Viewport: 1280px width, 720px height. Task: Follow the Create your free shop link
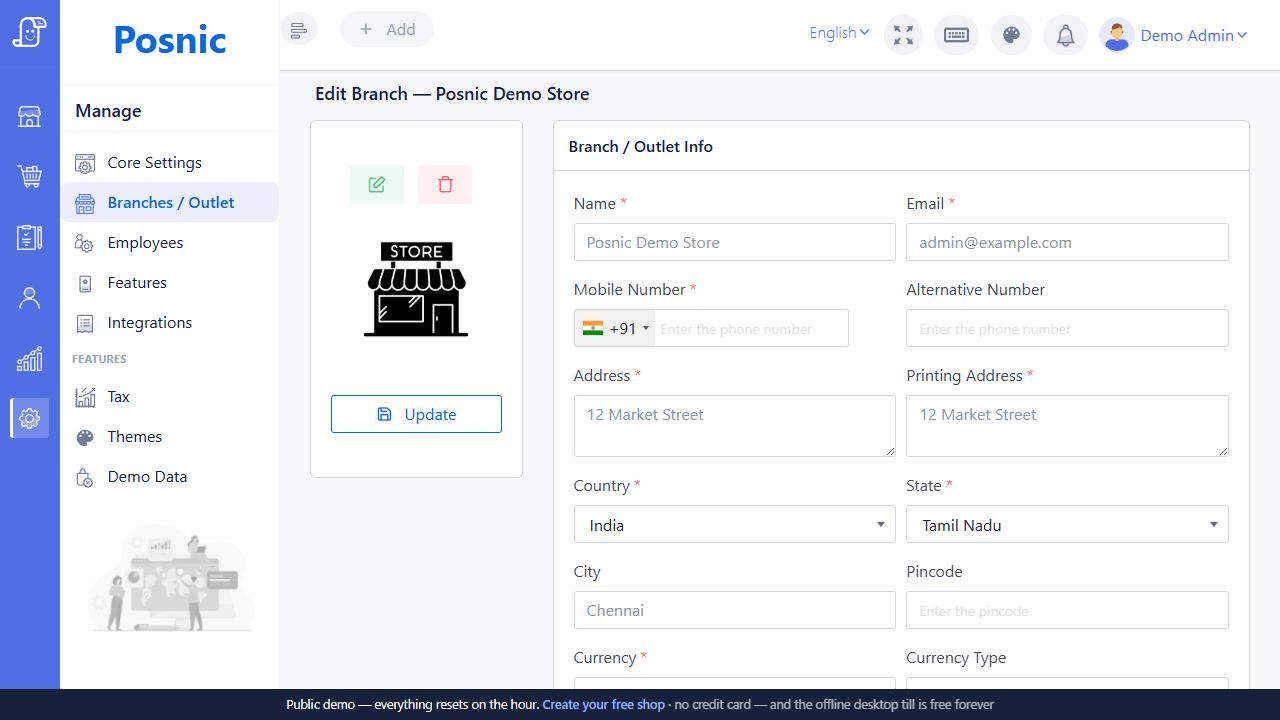(603, 704)
